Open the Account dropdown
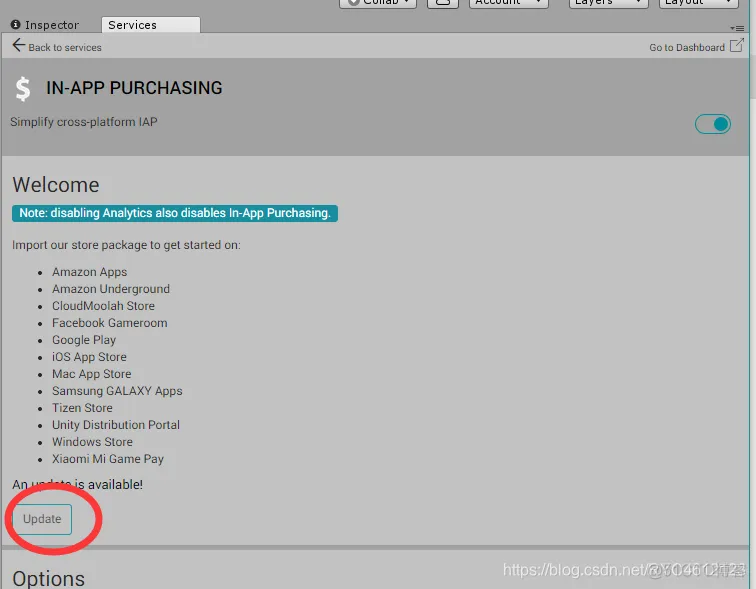 509,3
